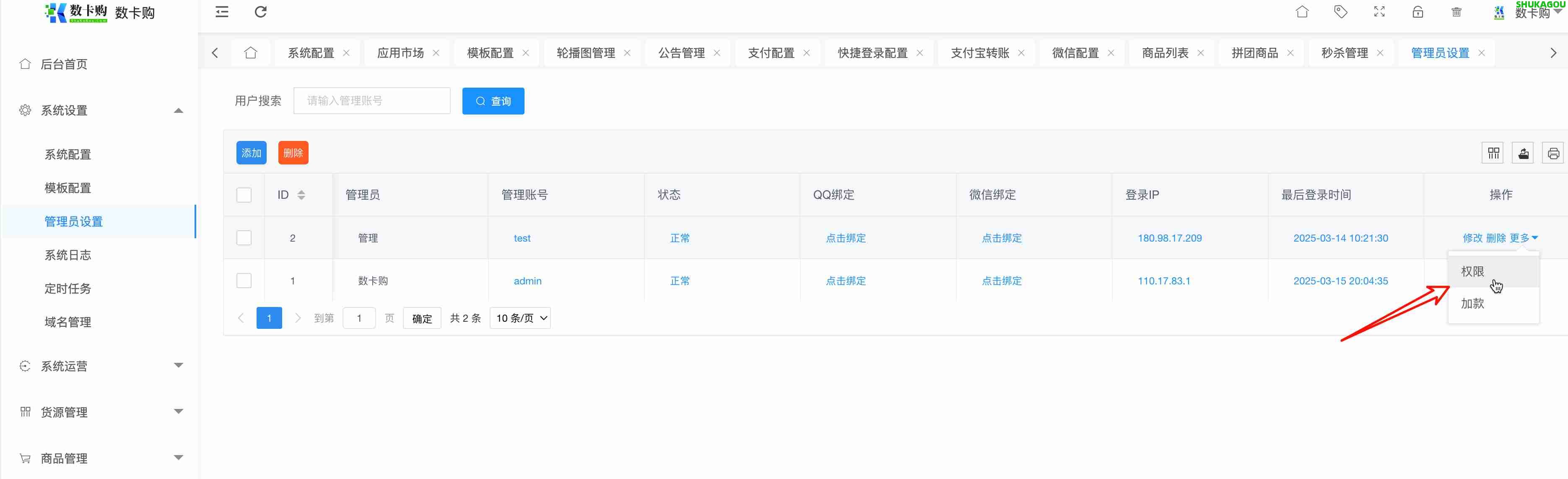The image size is (1568, 479).
Task: Select the checkbox for admin account row
Action: click(244, 281)
